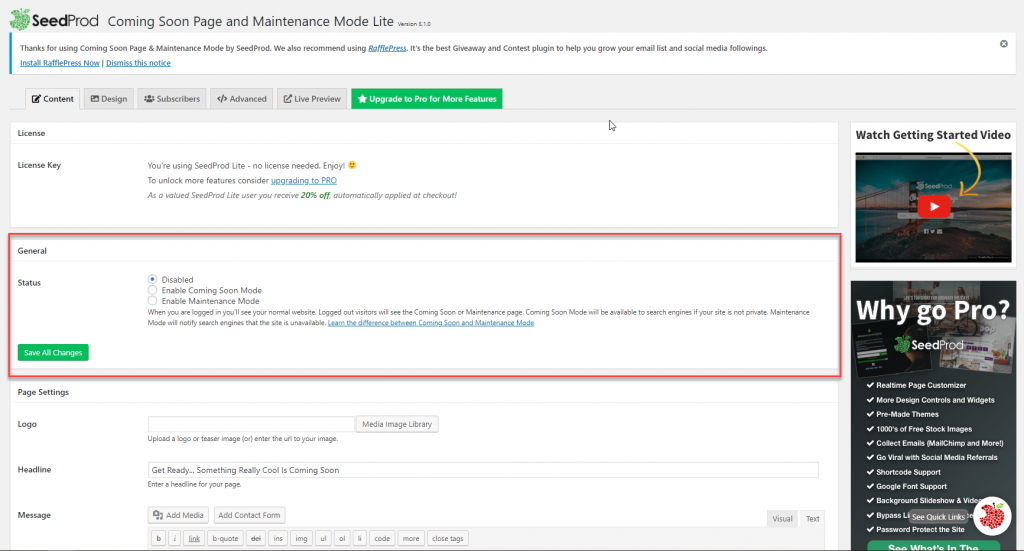Open the Media Image Library

[397, 424]
